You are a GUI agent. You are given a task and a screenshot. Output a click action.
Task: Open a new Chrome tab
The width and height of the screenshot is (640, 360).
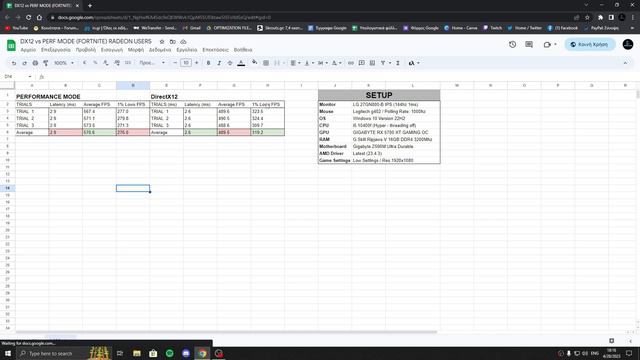(90, 6)
